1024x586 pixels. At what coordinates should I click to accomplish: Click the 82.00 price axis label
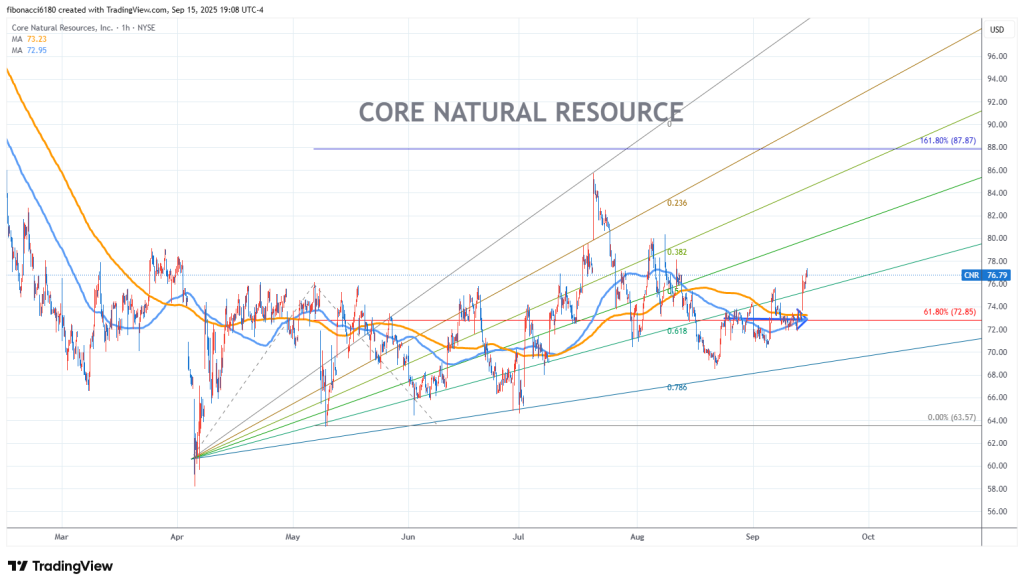[997, 216]
